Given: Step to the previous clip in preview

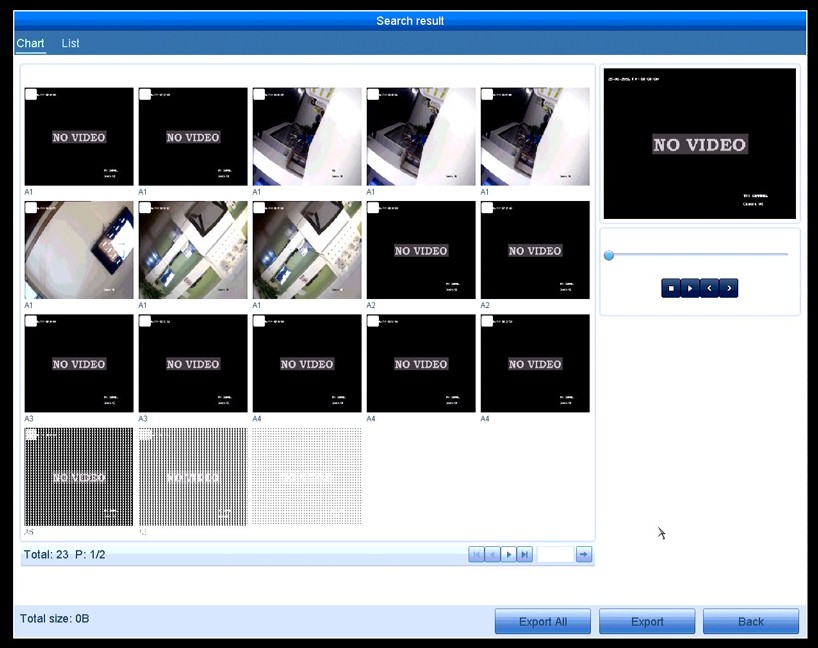Looking at the screenshot, I should pyautogui.click(x=709, y=288).
